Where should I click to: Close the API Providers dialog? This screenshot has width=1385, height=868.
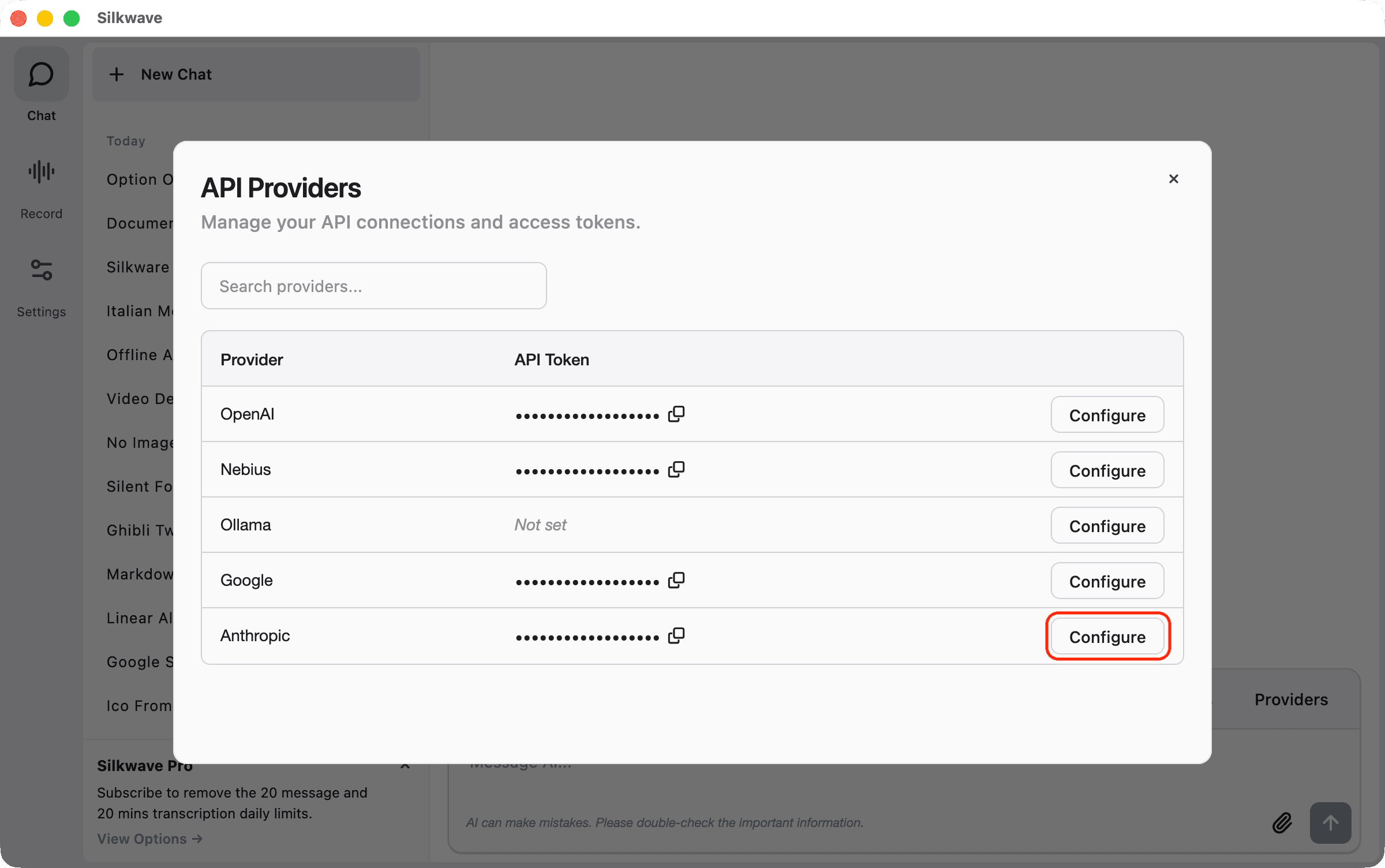click(x=1173, y=179)
